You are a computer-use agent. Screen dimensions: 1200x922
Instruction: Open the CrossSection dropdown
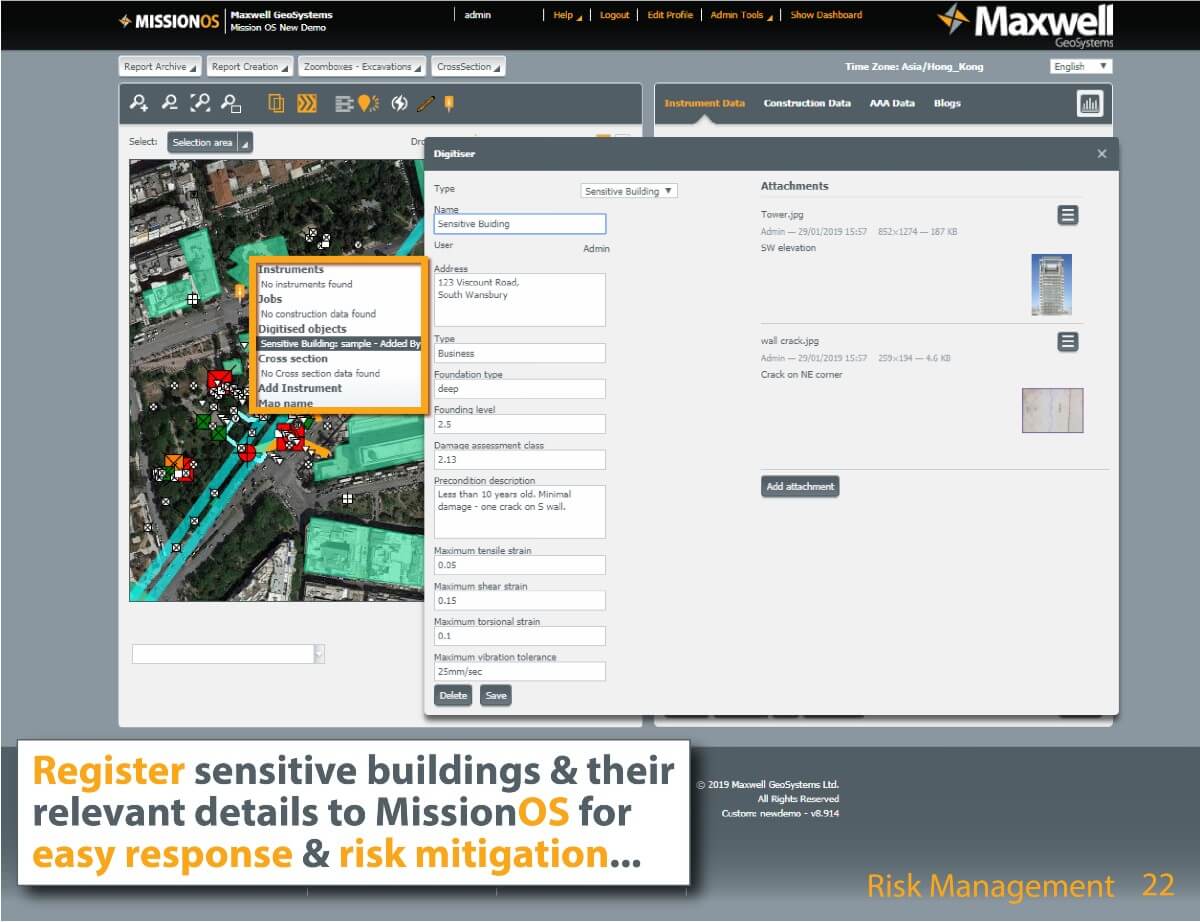[468, 67]
